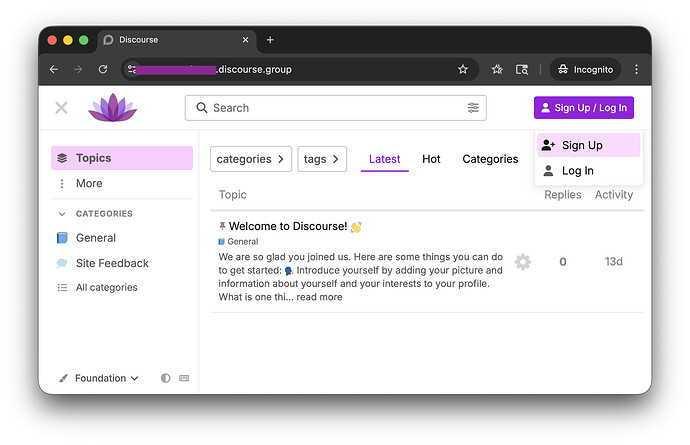Open advanced search filter options icon
The width and height of the screenshot is (690, 445).
click(x=473, y=108)
